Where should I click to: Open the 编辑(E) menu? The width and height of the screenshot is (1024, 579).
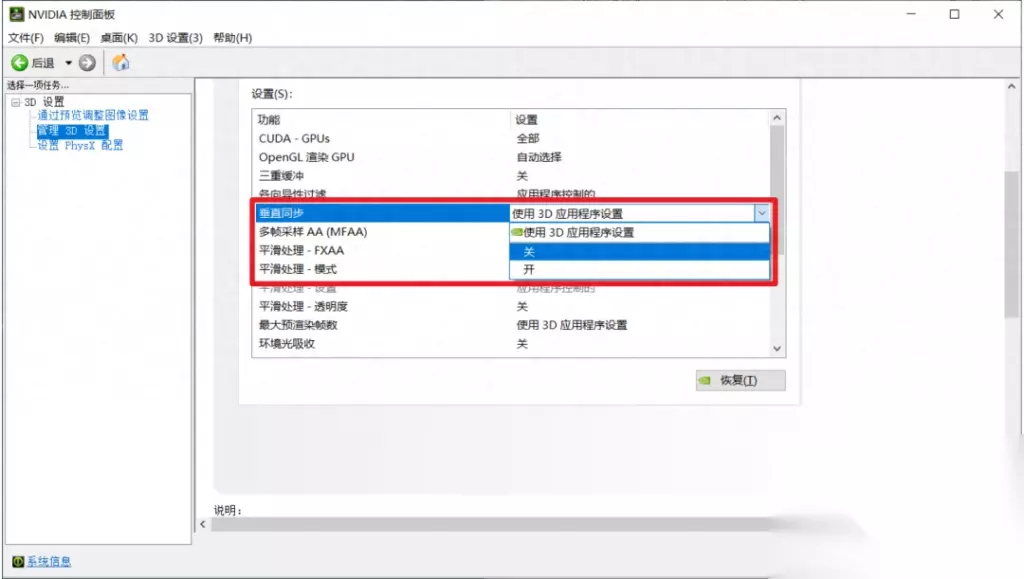pyautogui.click(x=72, y=38)
